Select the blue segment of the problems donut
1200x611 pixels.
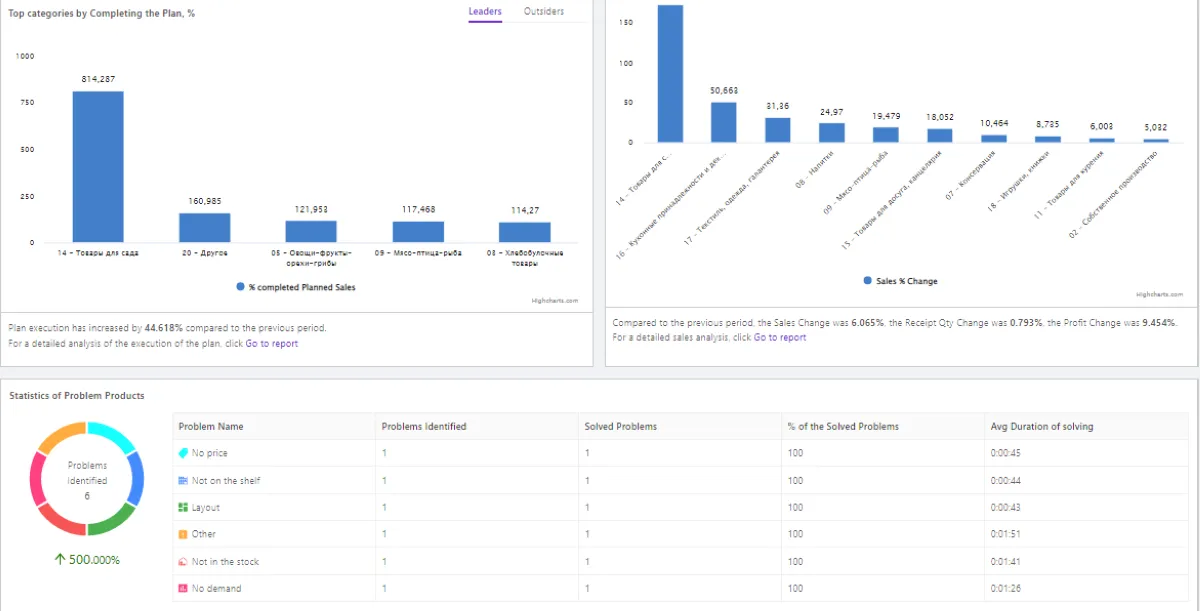point(136,478)
